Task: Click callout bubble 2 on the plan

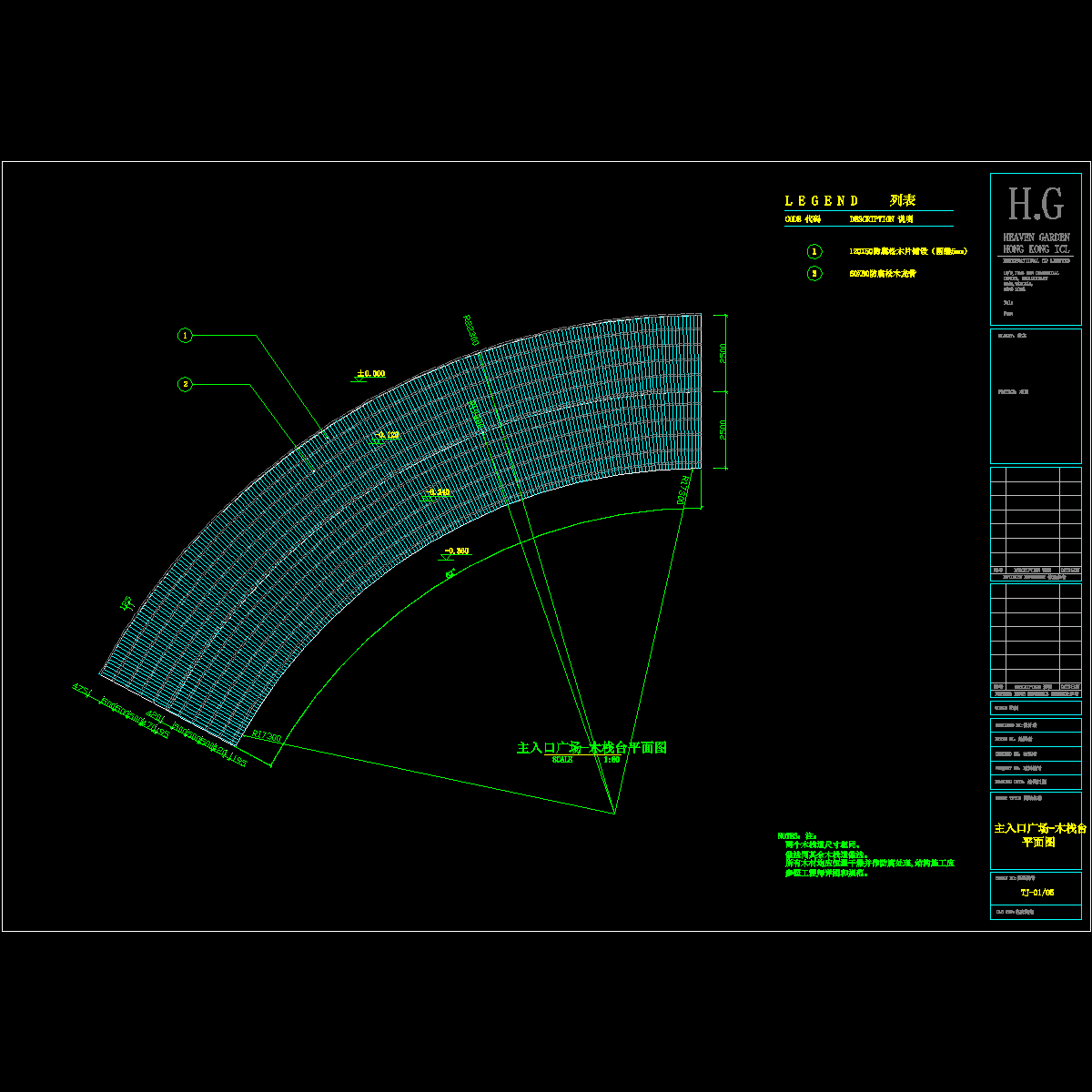Action: click(x=186, y=385)
